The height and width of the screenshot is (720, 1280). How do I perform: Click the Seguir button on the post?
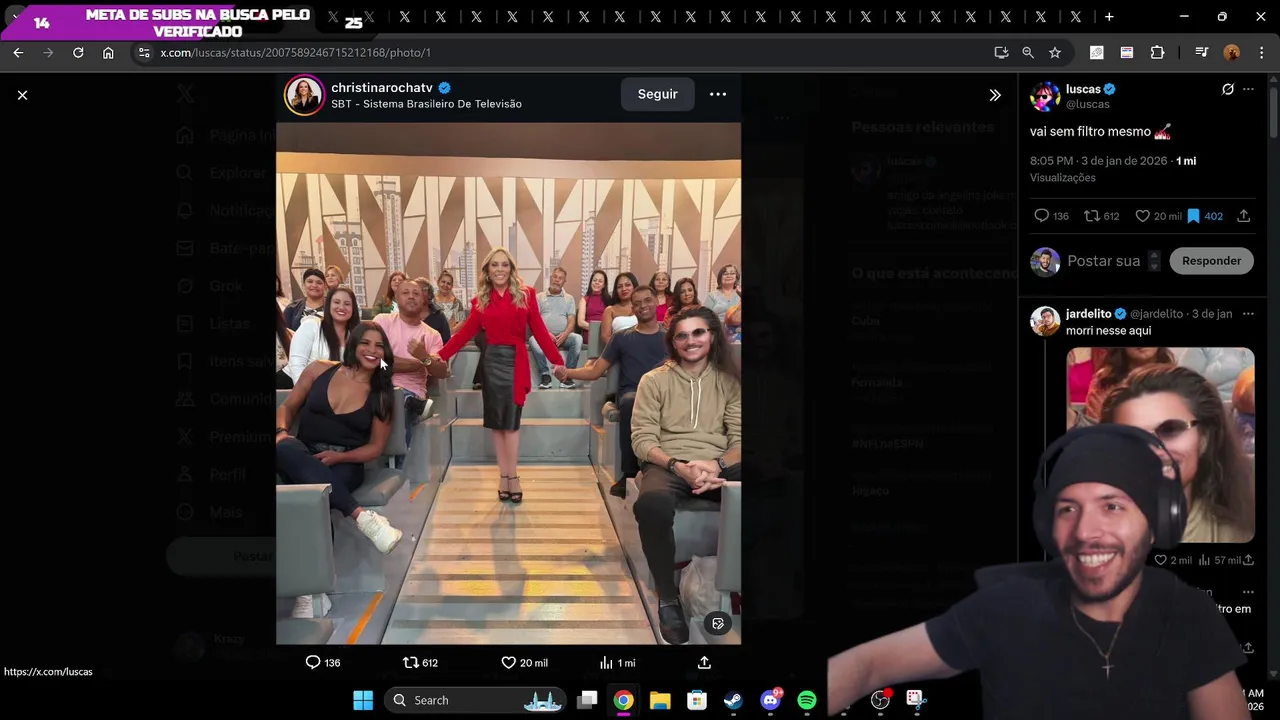(x=658, y=94)
